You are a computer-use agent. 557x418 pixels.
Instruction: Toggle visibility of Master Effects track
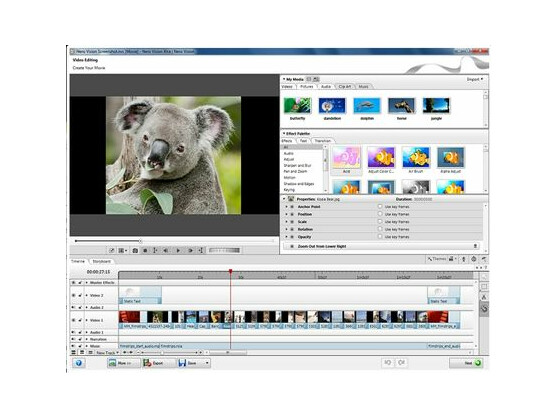(74, 283)
